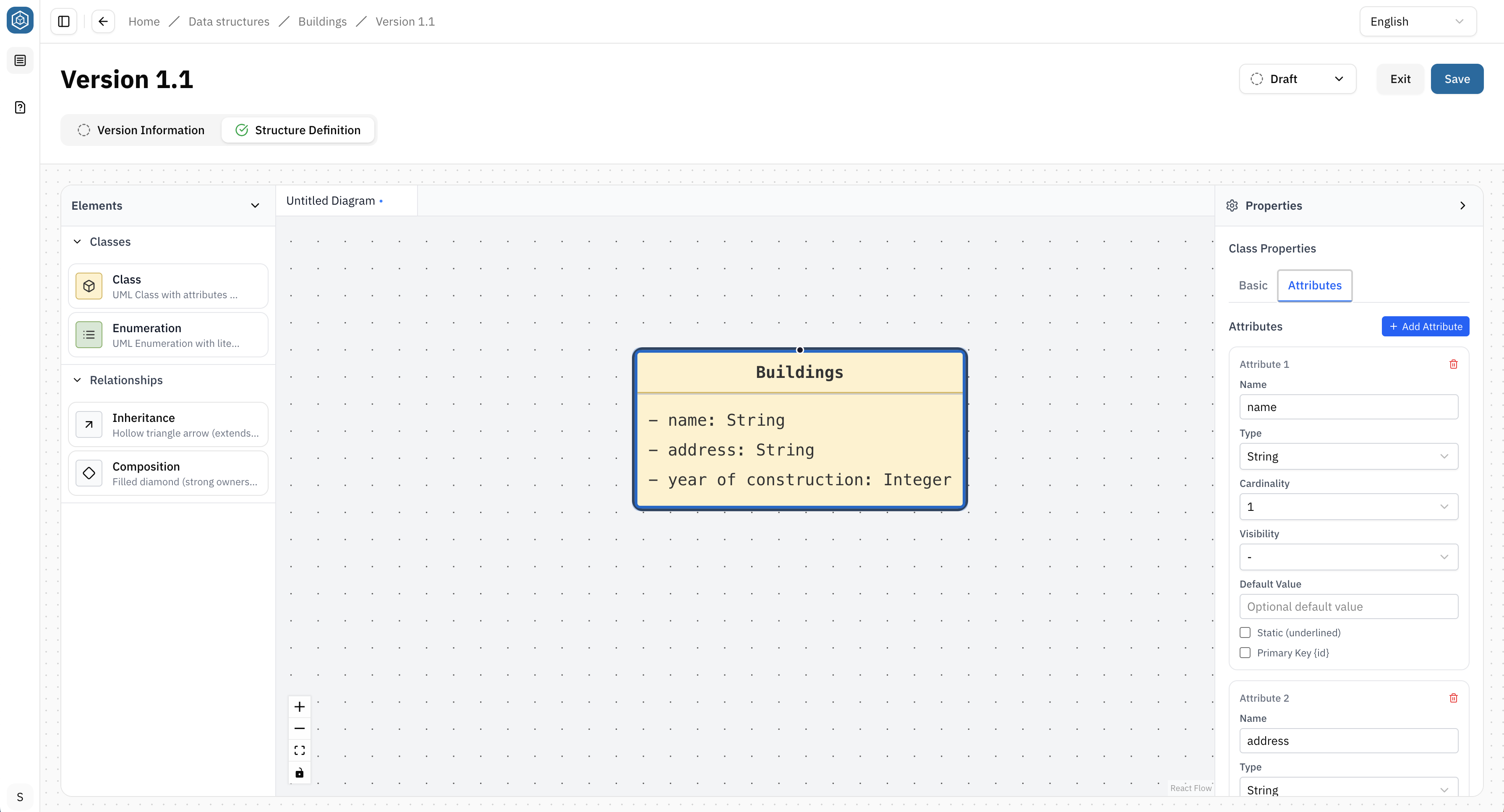Viewport: 1504px width, 812px height.
Task: Collapse the Properties panel chevron
Action: click(x=1462, y=206)
